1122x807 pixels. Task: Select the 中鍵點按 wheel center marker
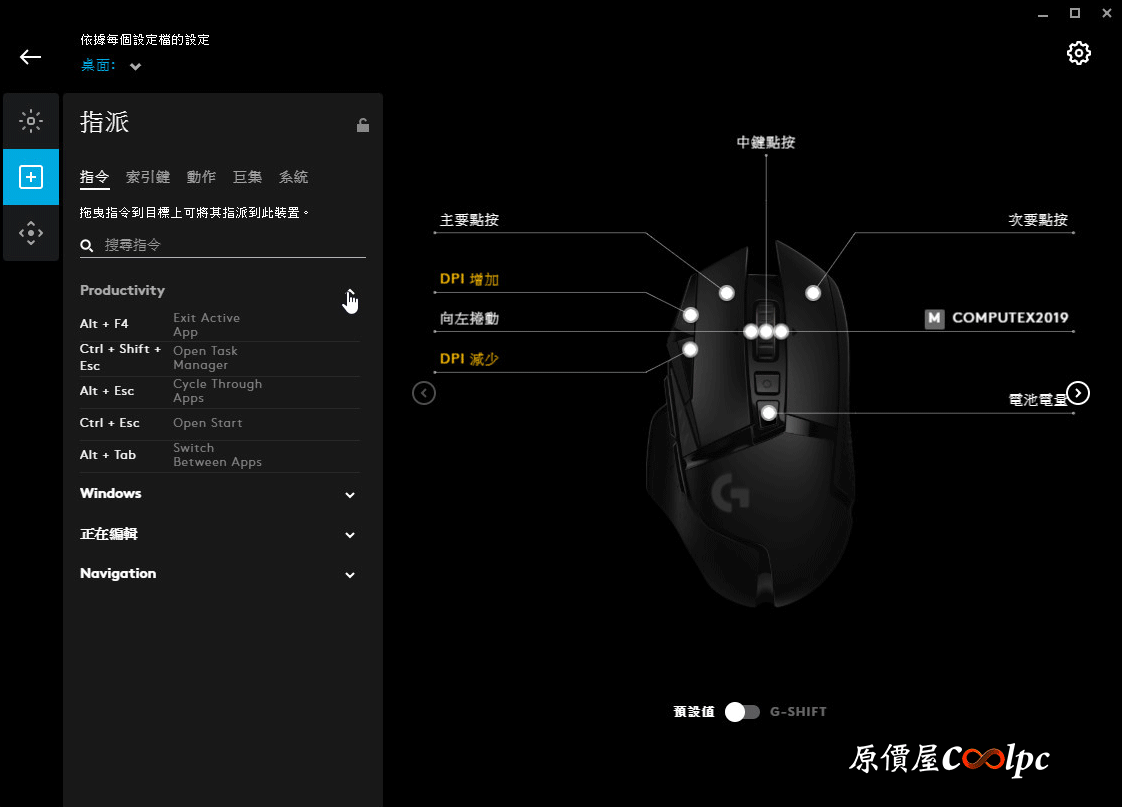(x=766, y=331)
